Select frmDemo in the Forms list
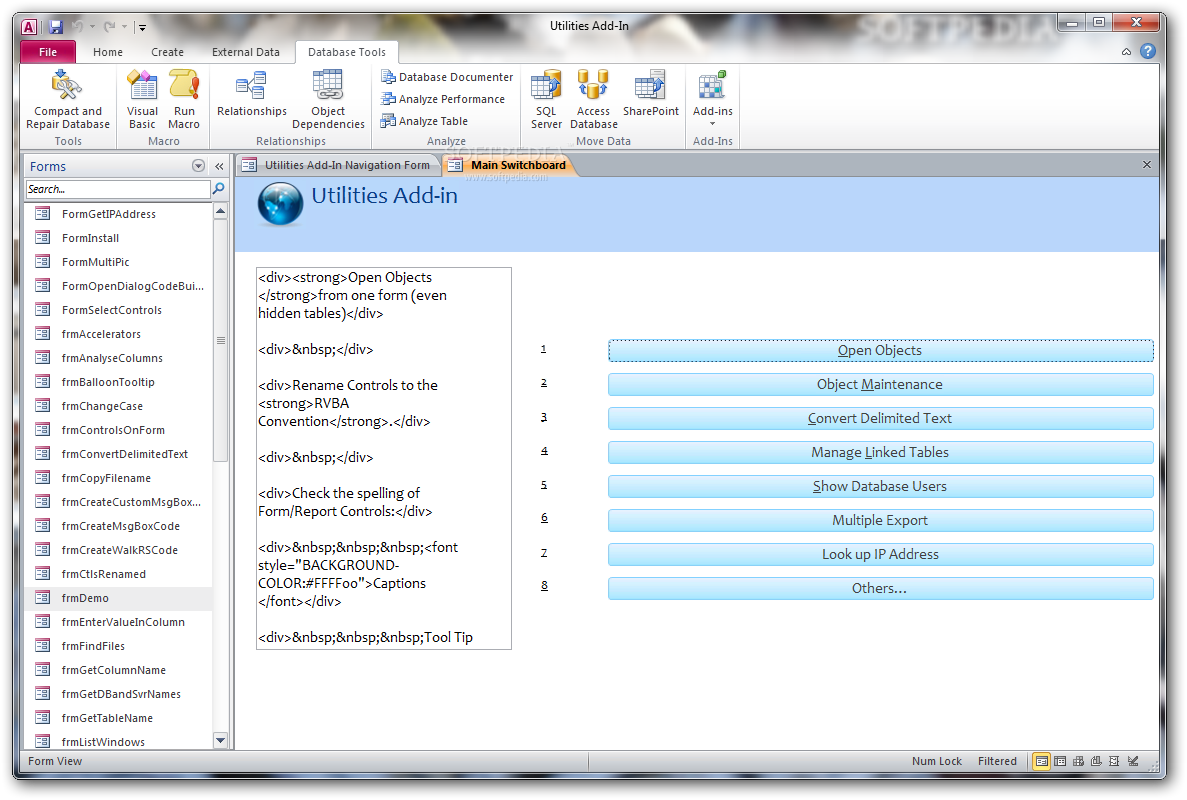 point(118,598)
